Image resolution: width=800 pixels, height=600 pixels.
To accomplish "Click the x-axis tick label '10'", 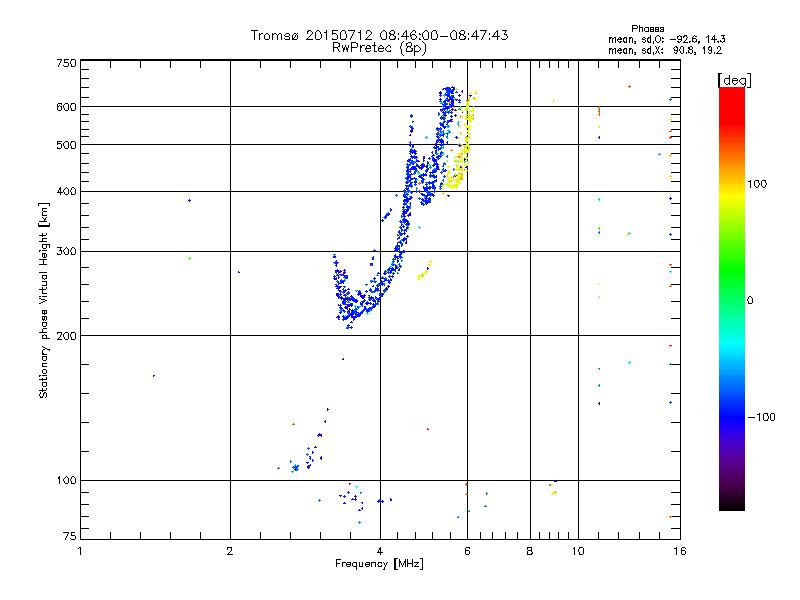I will (x=578, y=551).
